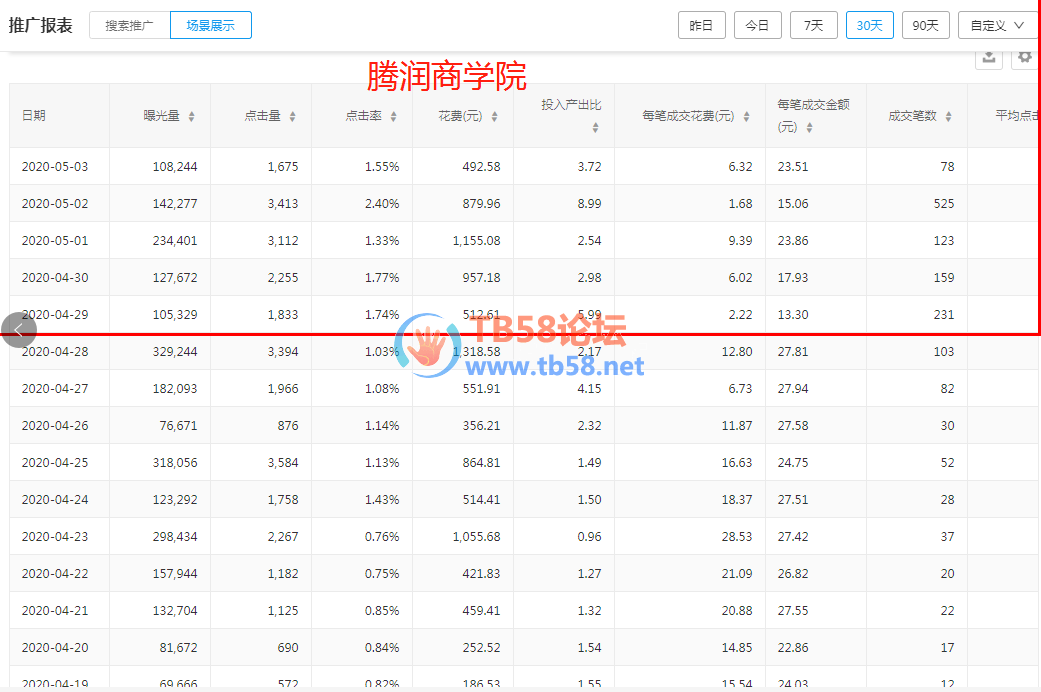Click spend value 1,055.68
Viewport: 1041px width, 692px height.
(477, 537)
